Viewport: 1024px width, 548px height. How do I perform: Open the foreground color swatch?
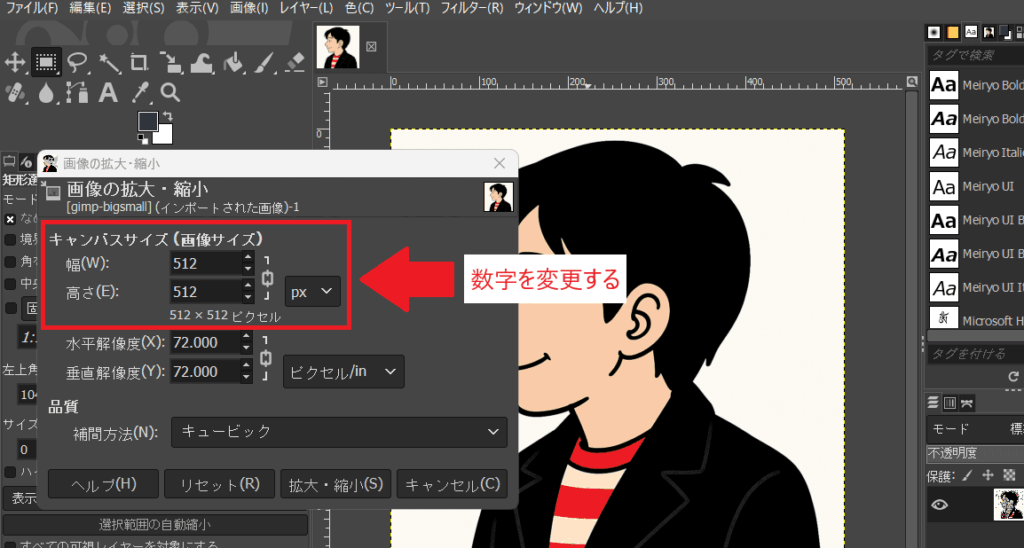(147, 120)
